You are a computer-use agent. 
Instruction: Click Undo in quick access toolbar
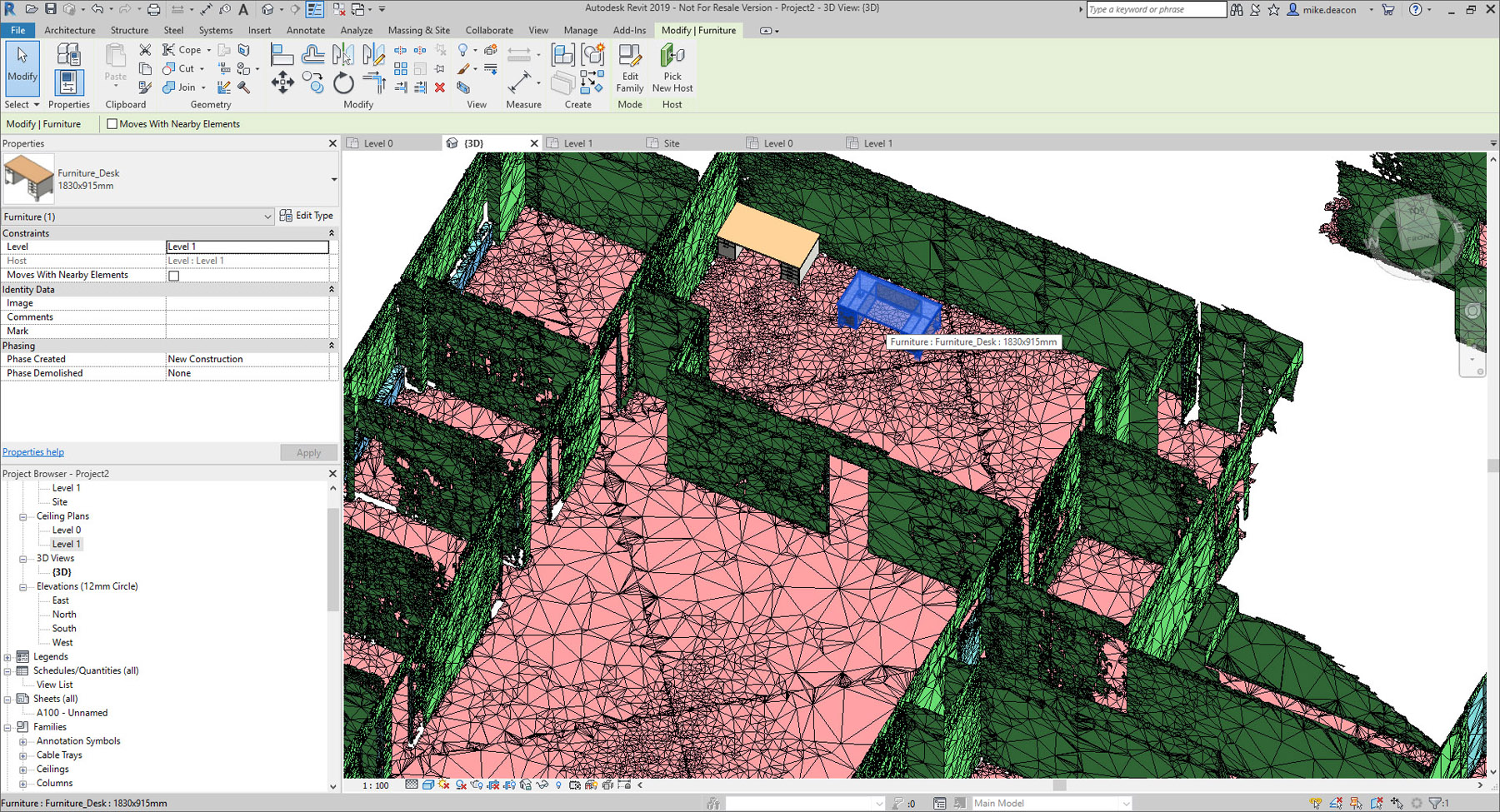97,10
